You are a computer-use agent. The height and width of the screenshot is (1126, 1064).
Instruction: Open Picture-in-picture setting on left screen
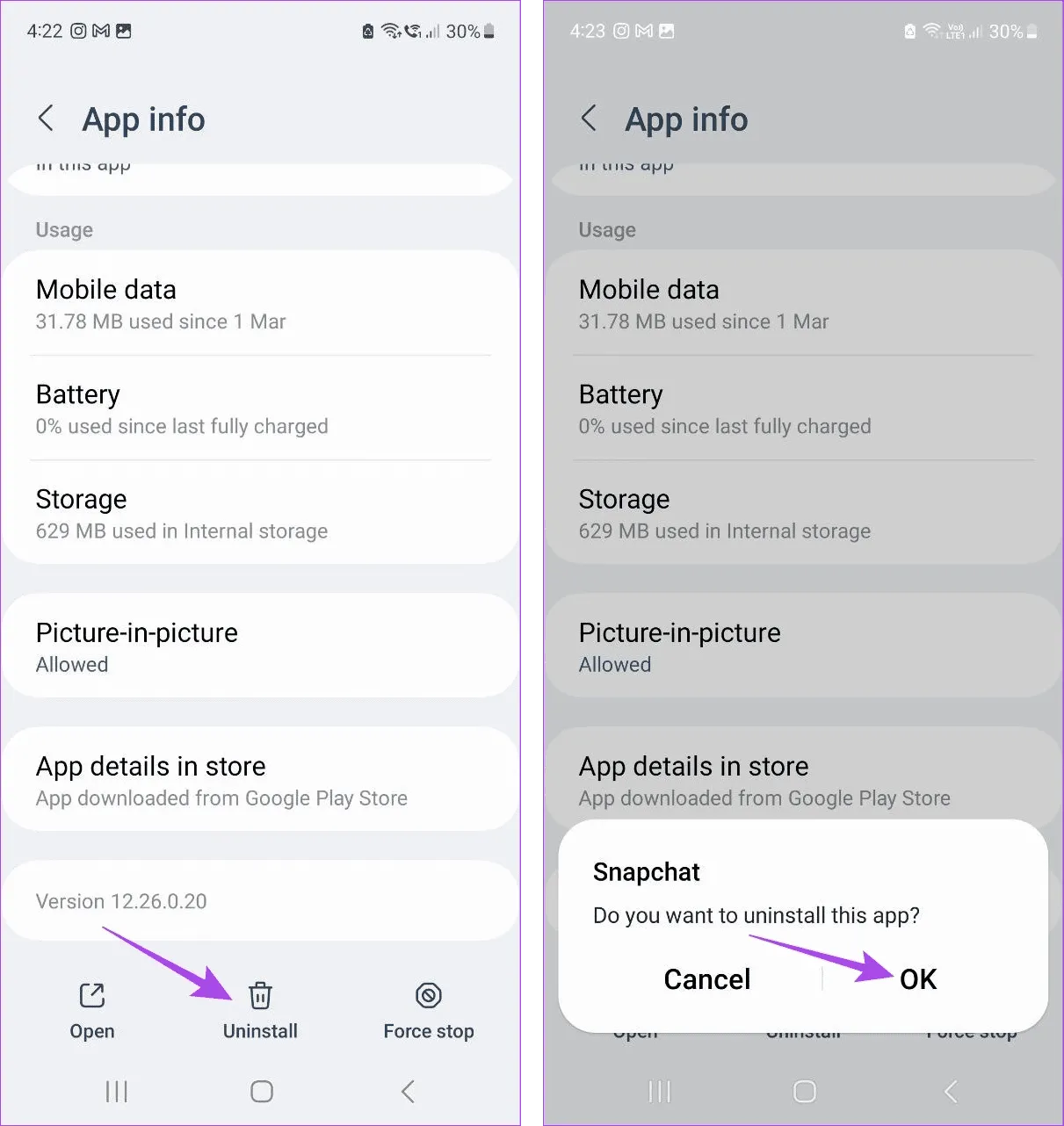(x=261, y=646)
